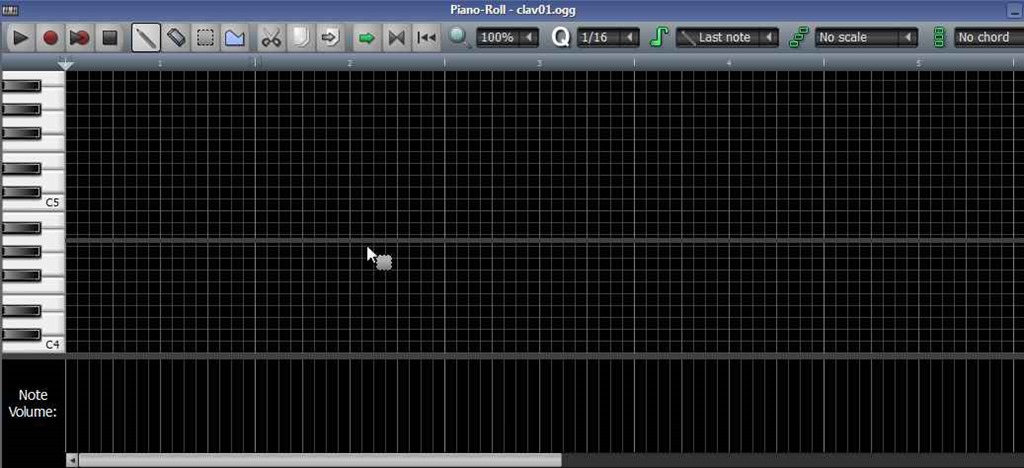Choose the Detune/pitch bend tool

pyautogui.click(x=234, y=38)
